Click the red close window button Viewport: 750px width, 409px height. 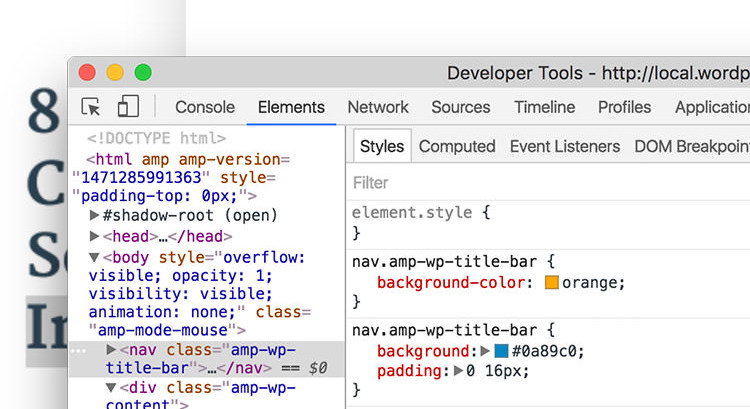pos(87,73)
